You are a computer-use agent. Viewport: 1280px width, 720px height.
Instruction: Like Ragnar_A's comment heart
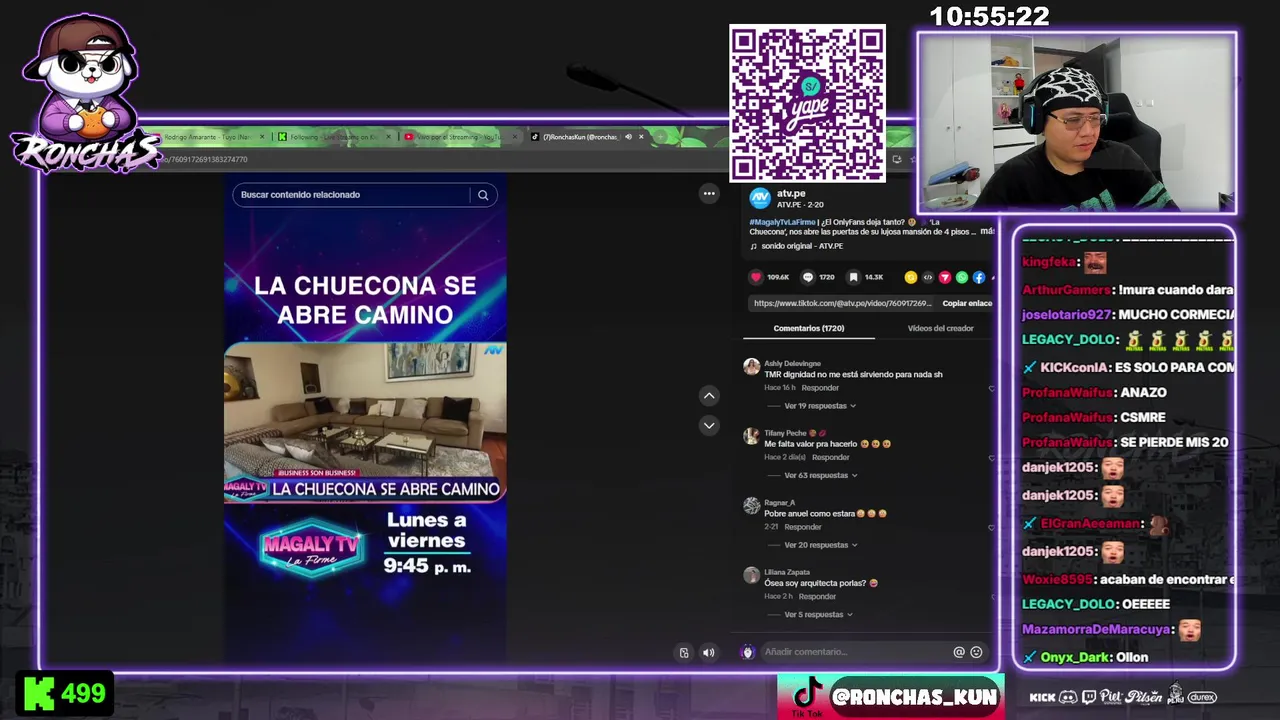coord(991,527)
